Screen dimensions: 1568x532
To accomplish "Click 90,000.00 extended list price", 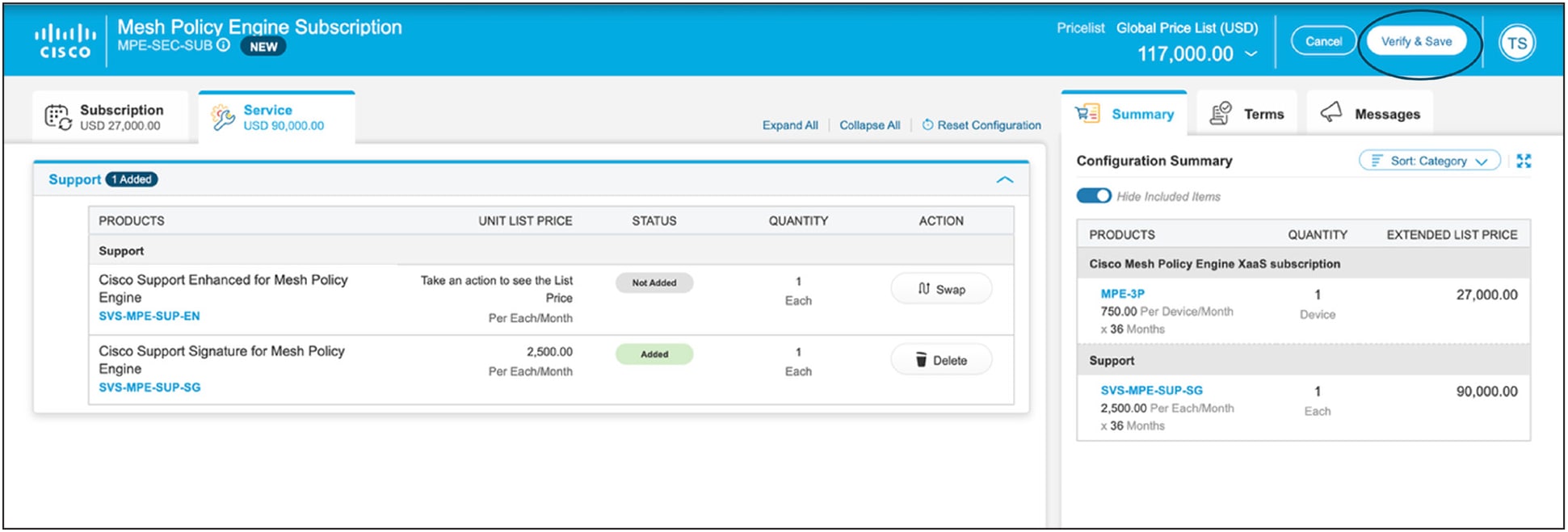I will (1486, 392).
